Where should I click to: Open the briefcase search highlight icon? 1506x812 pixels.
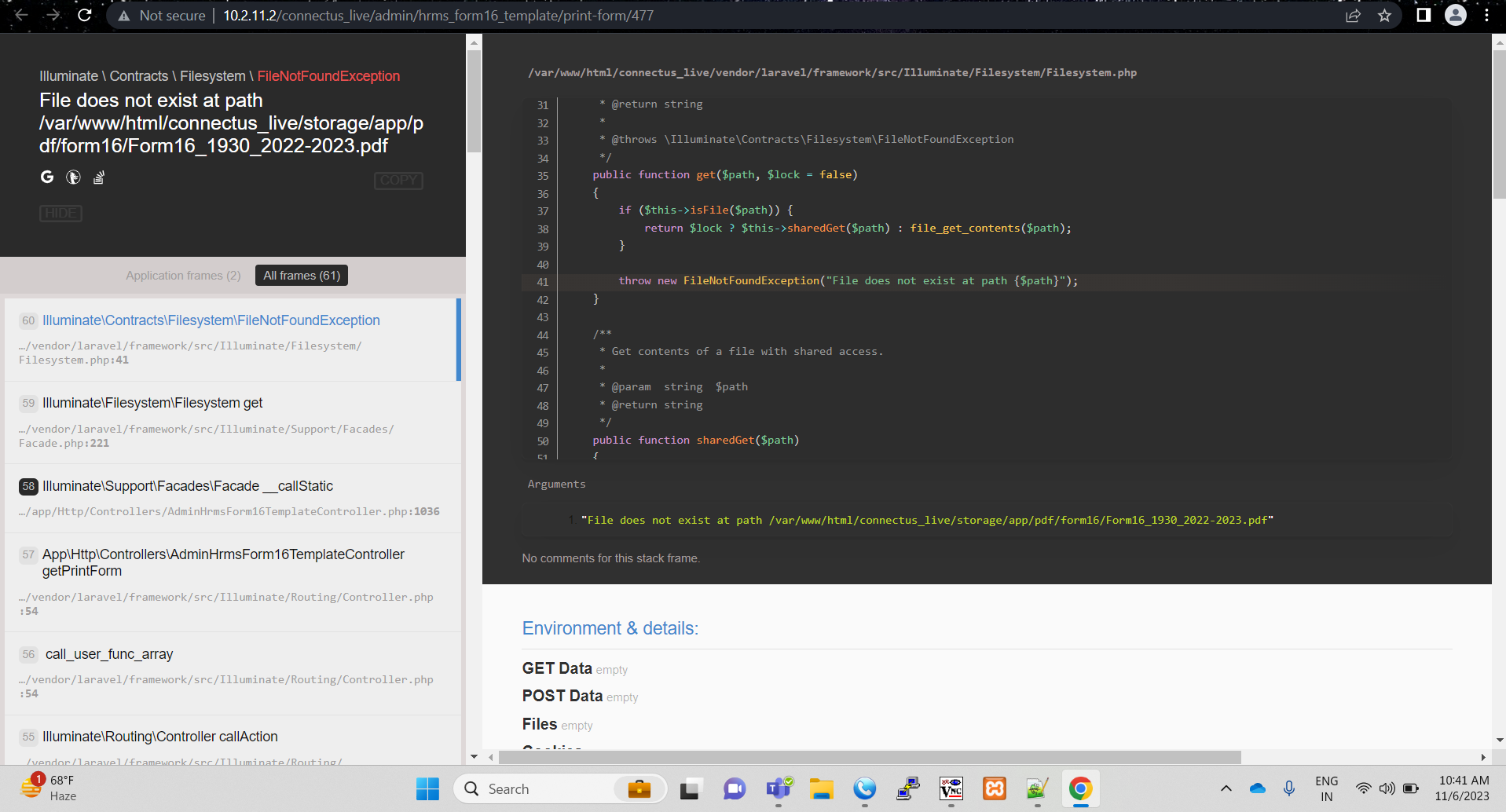pos(639,788)
